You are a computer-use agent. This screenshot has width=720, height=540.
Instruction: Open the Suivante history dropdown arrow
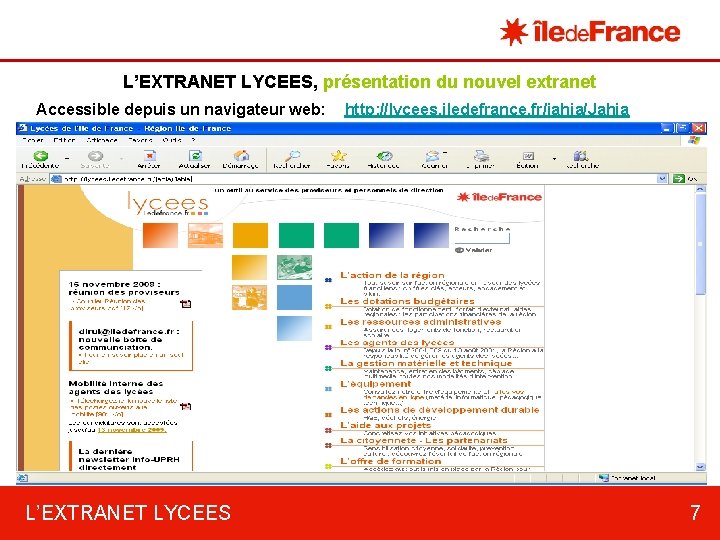click(x=122, y=158)
